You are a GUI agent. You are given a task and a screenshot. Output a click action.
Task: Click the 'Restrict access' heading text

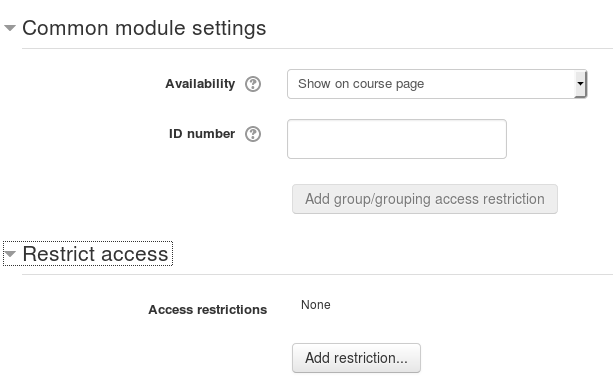[95, 254]
